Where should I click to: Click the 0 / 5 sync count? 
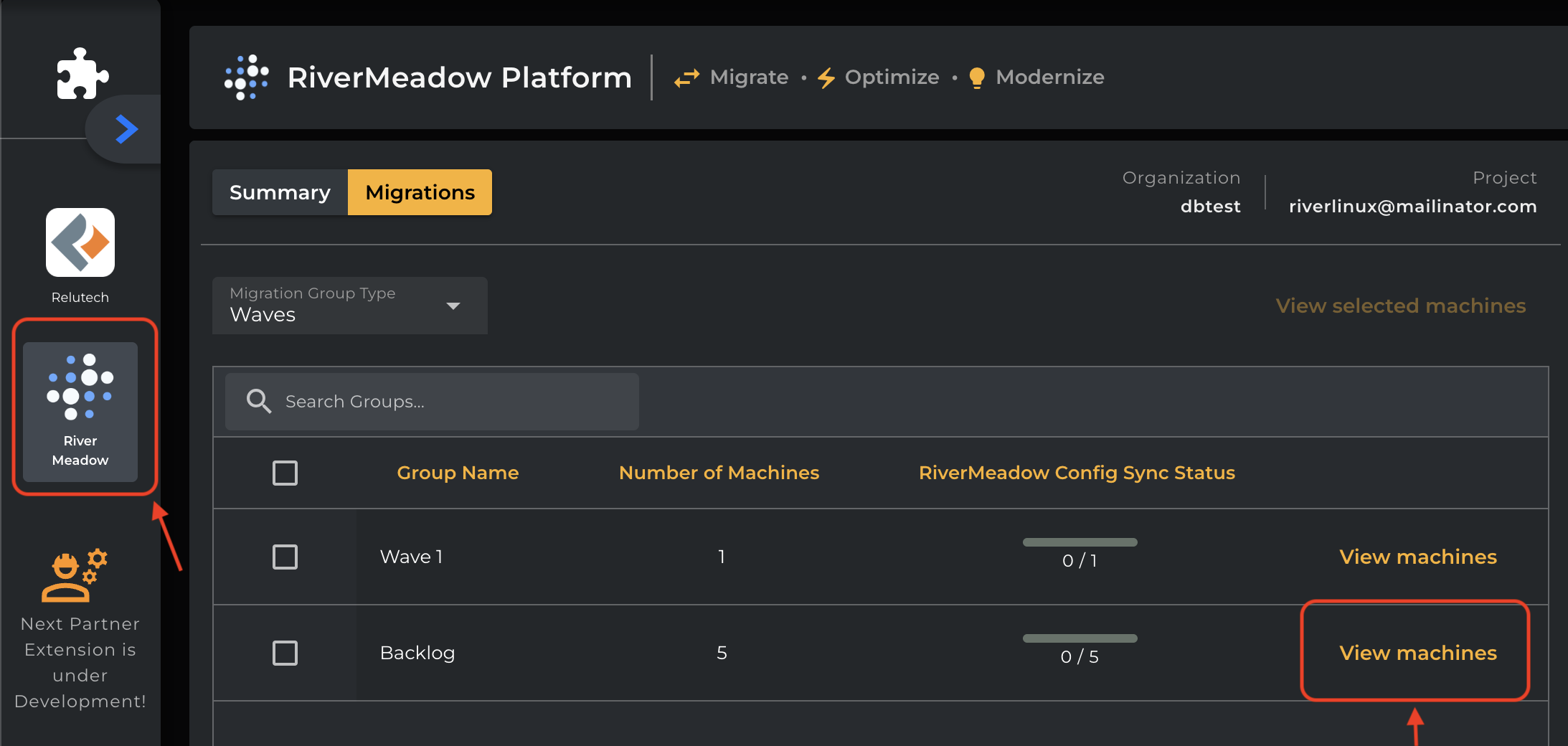pos(1080,657)
